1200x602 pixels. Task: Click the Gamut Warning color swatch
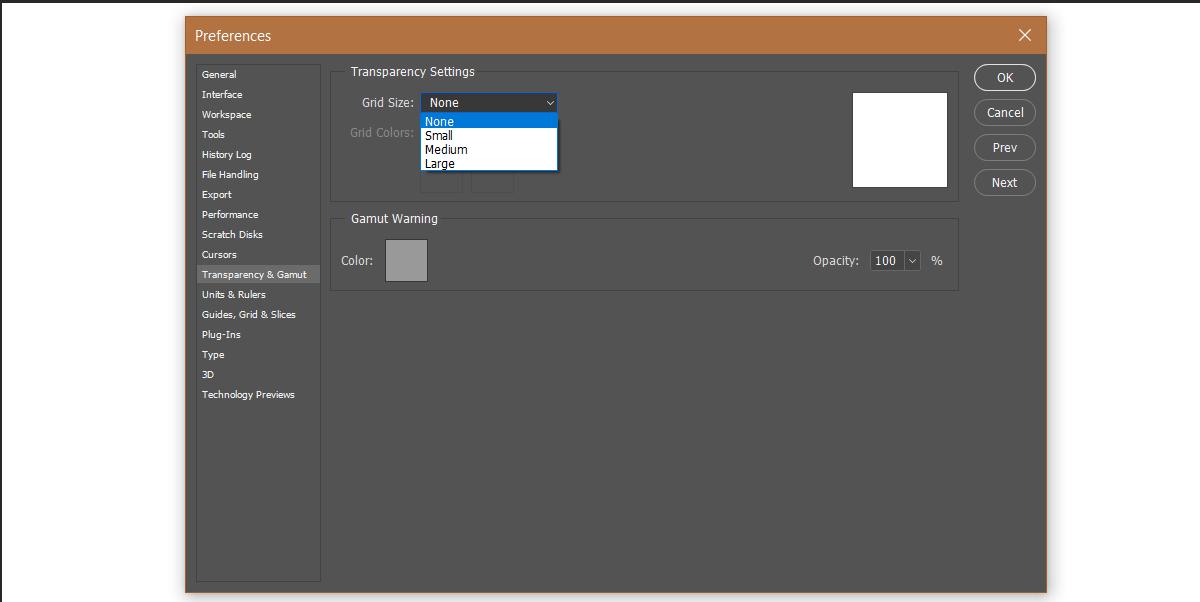click(406, 260)
